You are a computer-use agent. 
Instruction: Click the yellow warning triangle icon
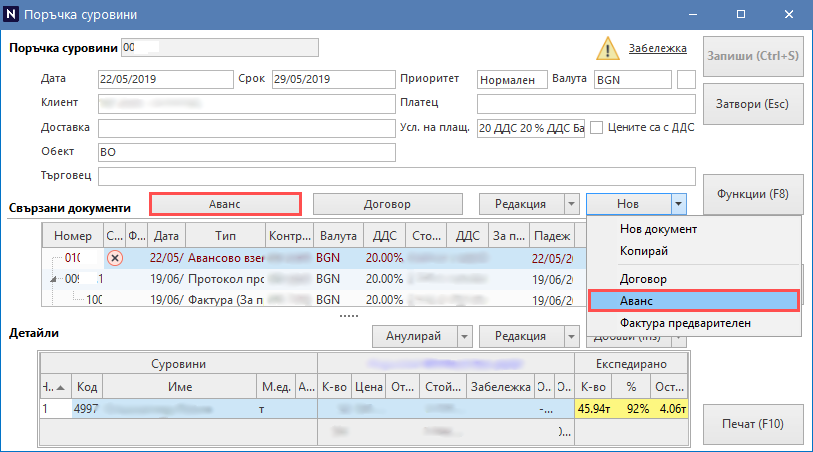pyautogui.click(x=607, y=49)
